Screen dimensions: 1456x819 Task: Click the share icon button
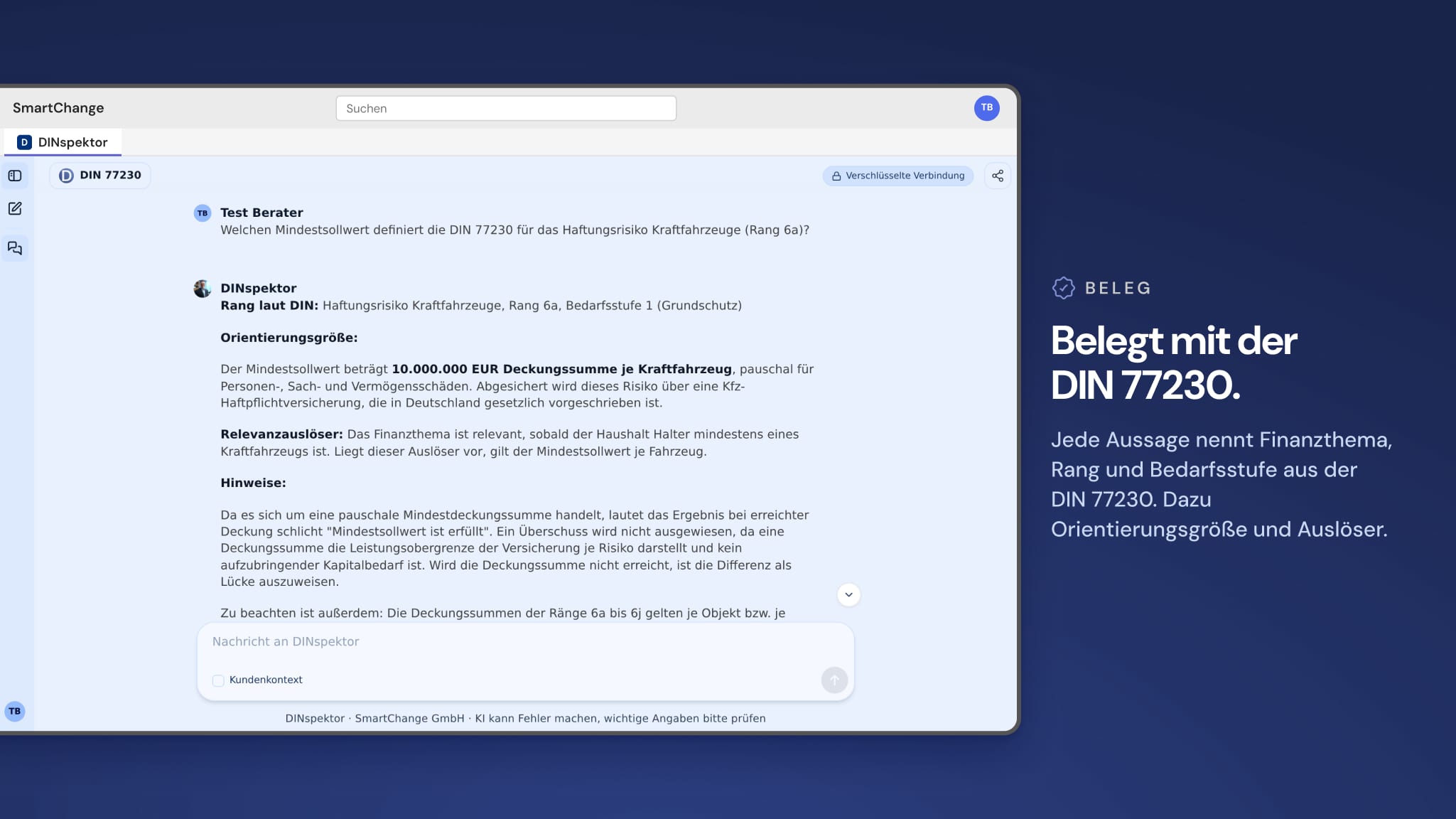click(998, 176)
